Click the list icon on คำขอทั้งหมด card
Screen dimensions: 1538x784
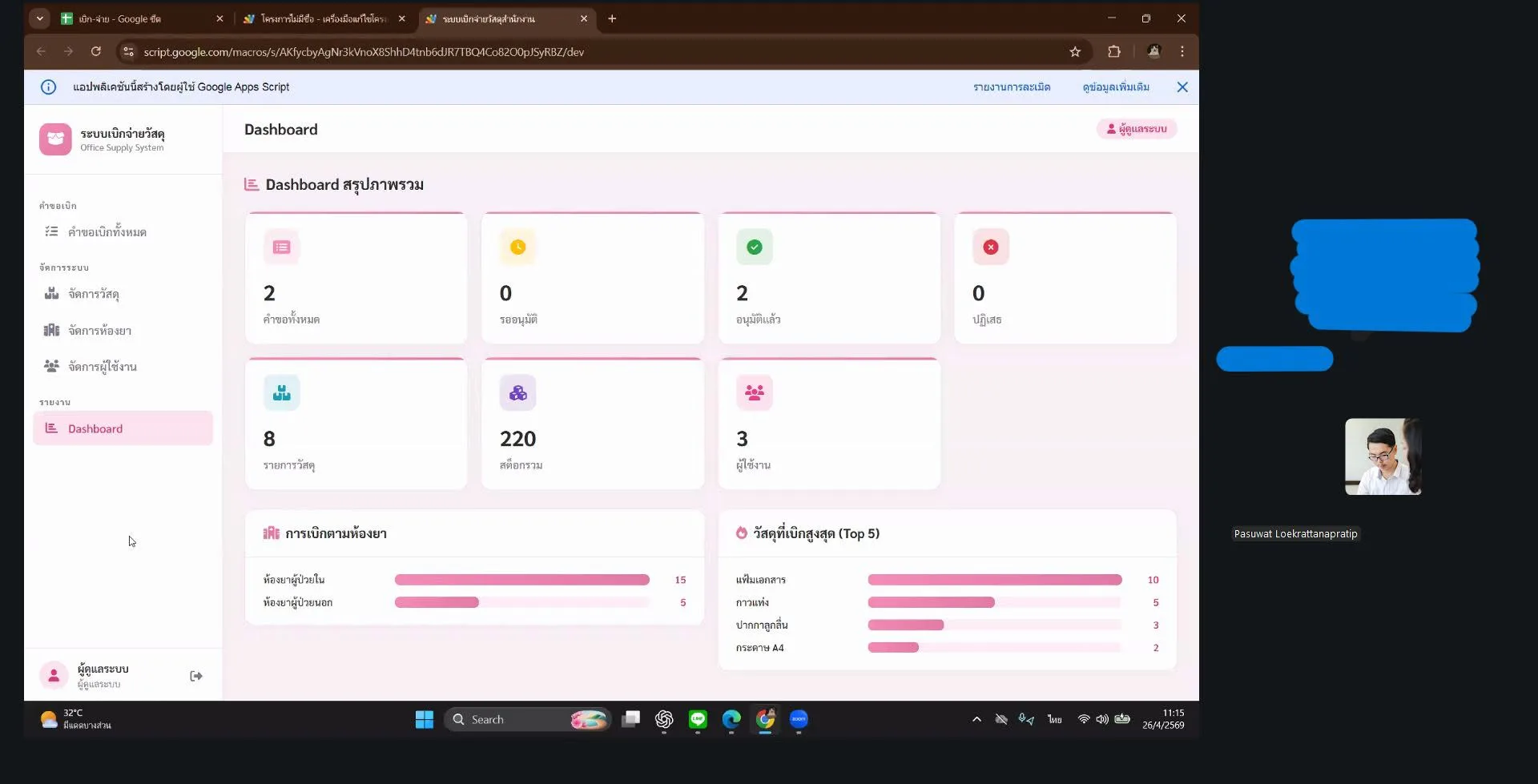pyautogui.click(x=281, y=247)
